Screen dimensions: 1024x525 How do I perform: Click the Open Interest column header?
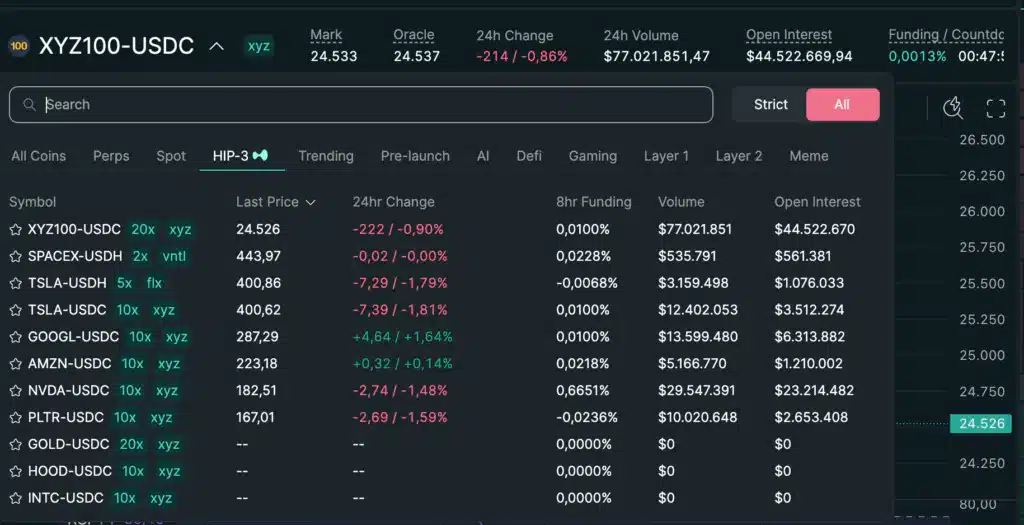(x=816, y=202)
